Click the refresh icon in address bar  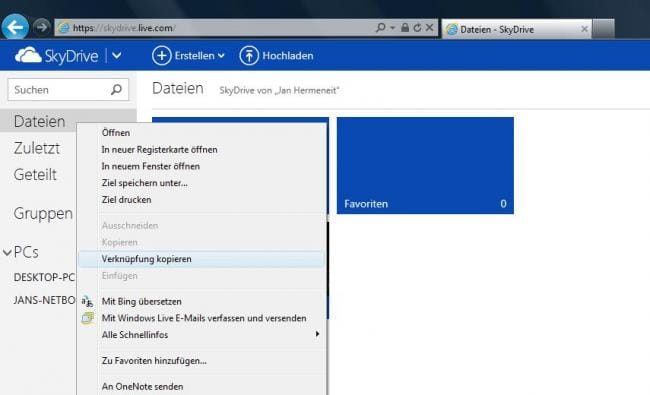click(x=417, y=28)
